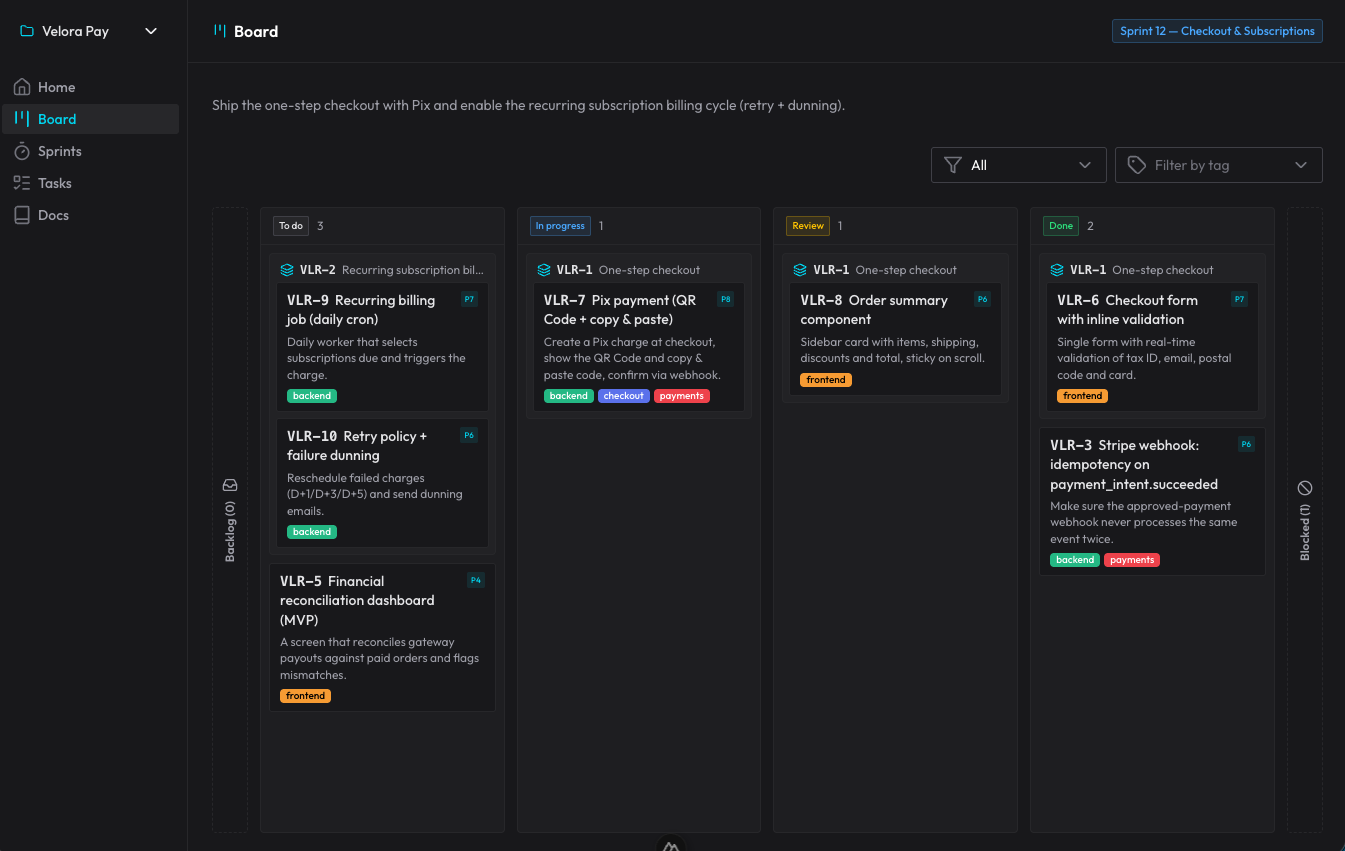Open the VLR-7 Pix payment card title
Image resolution: width=1345 pixels, height=851 pixels.
coord(620,309)
